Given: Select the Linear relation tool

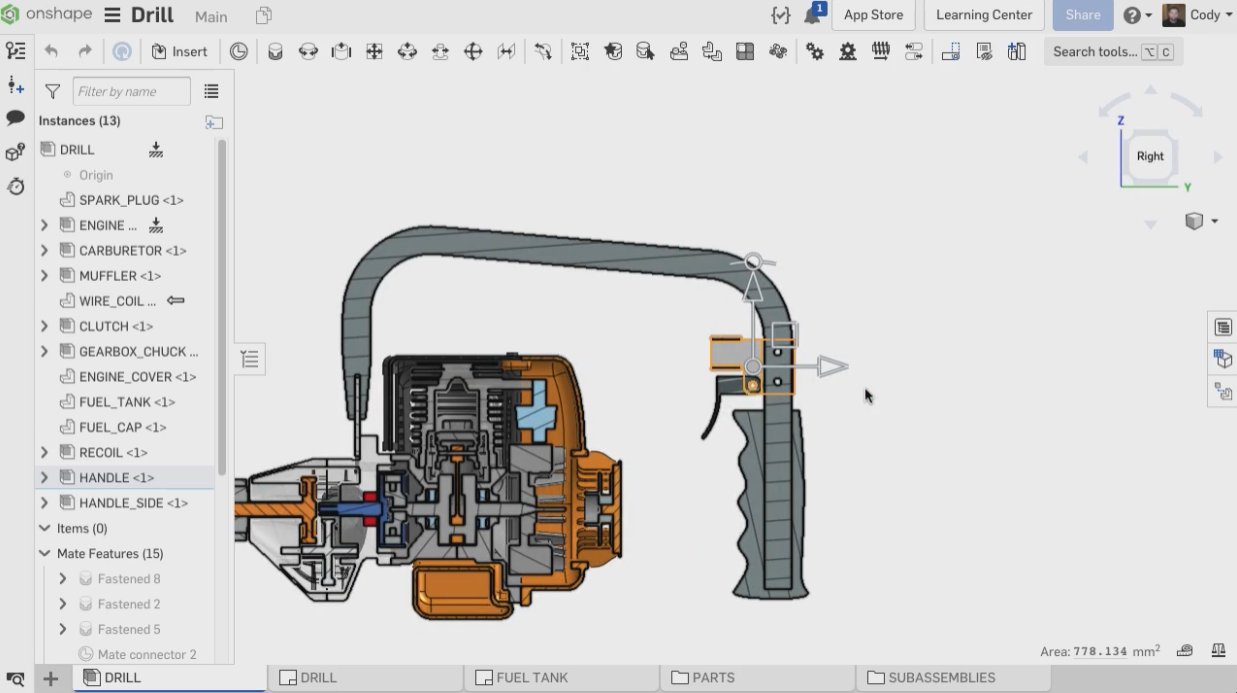Looking at the screenshot, I should [x=914, y=52].
